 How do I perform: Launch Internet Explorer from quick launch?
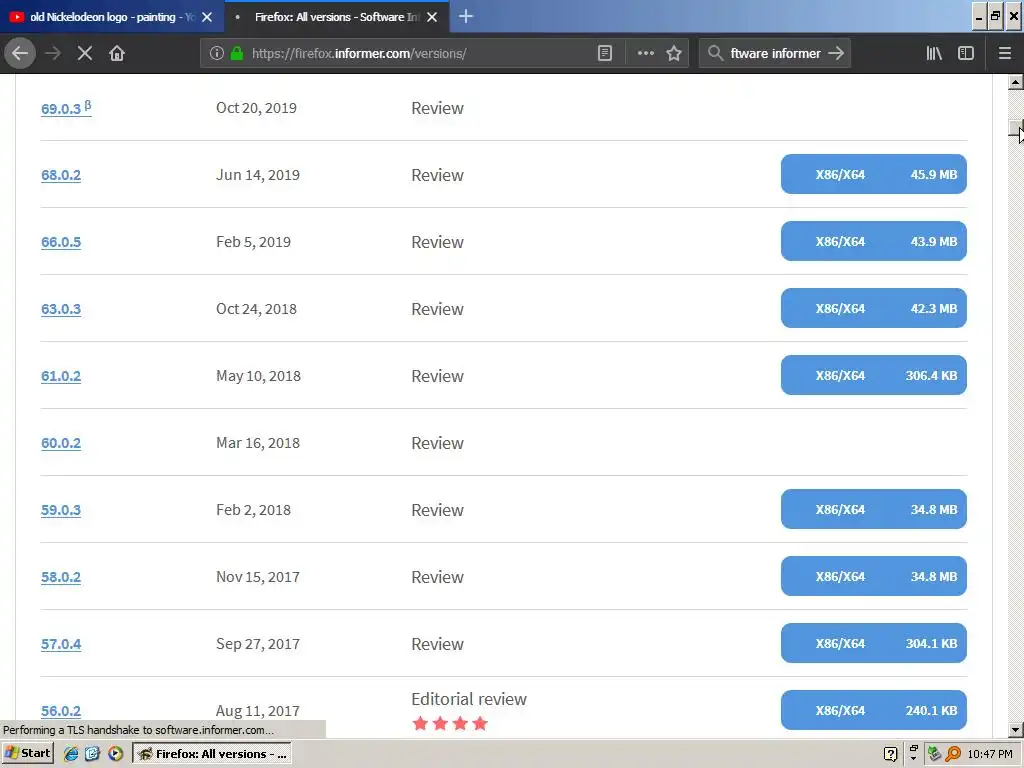point(71,754)
